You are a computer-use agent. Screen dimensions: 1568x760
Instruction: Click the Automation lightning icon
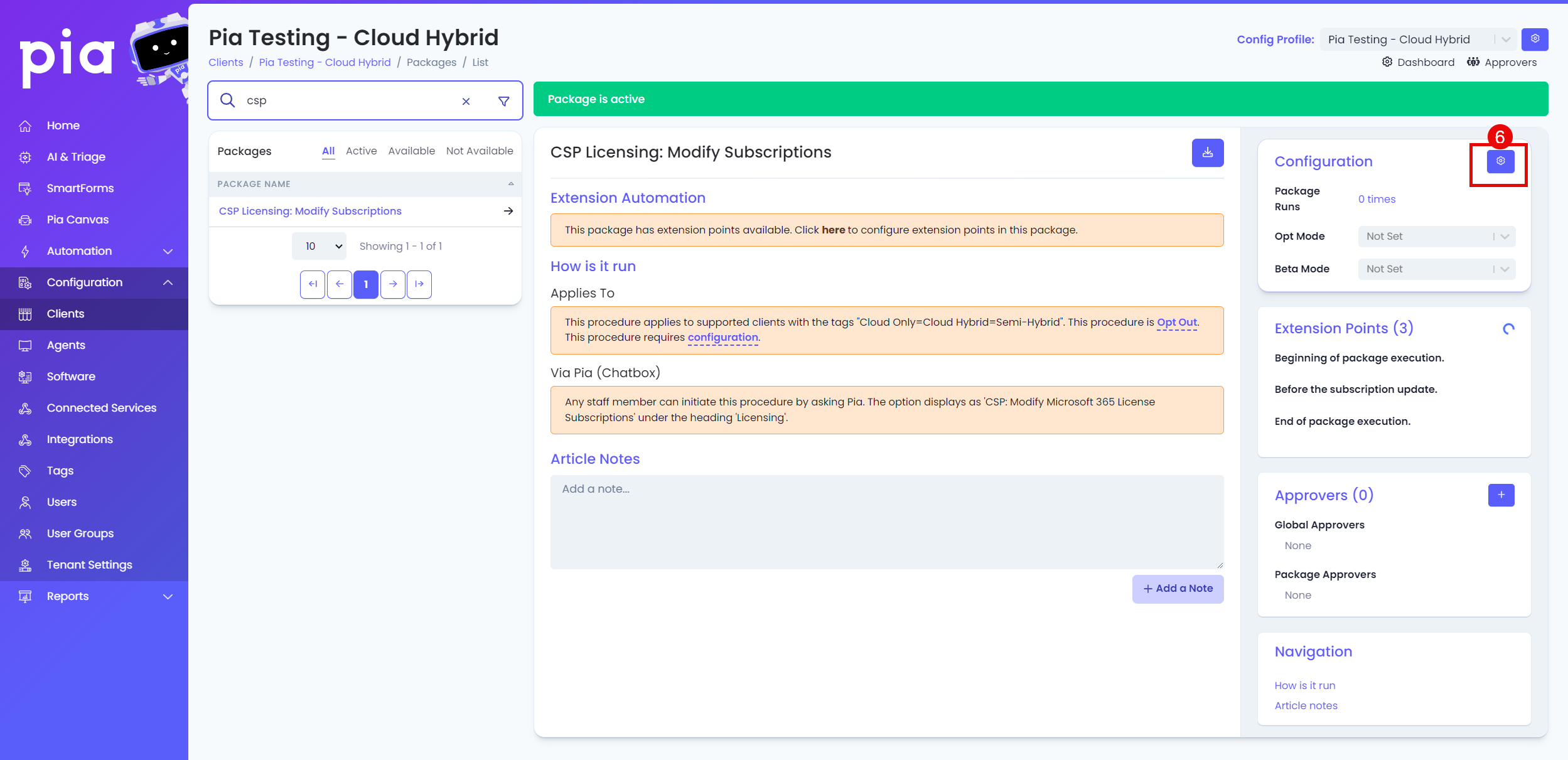coord(25,252)
